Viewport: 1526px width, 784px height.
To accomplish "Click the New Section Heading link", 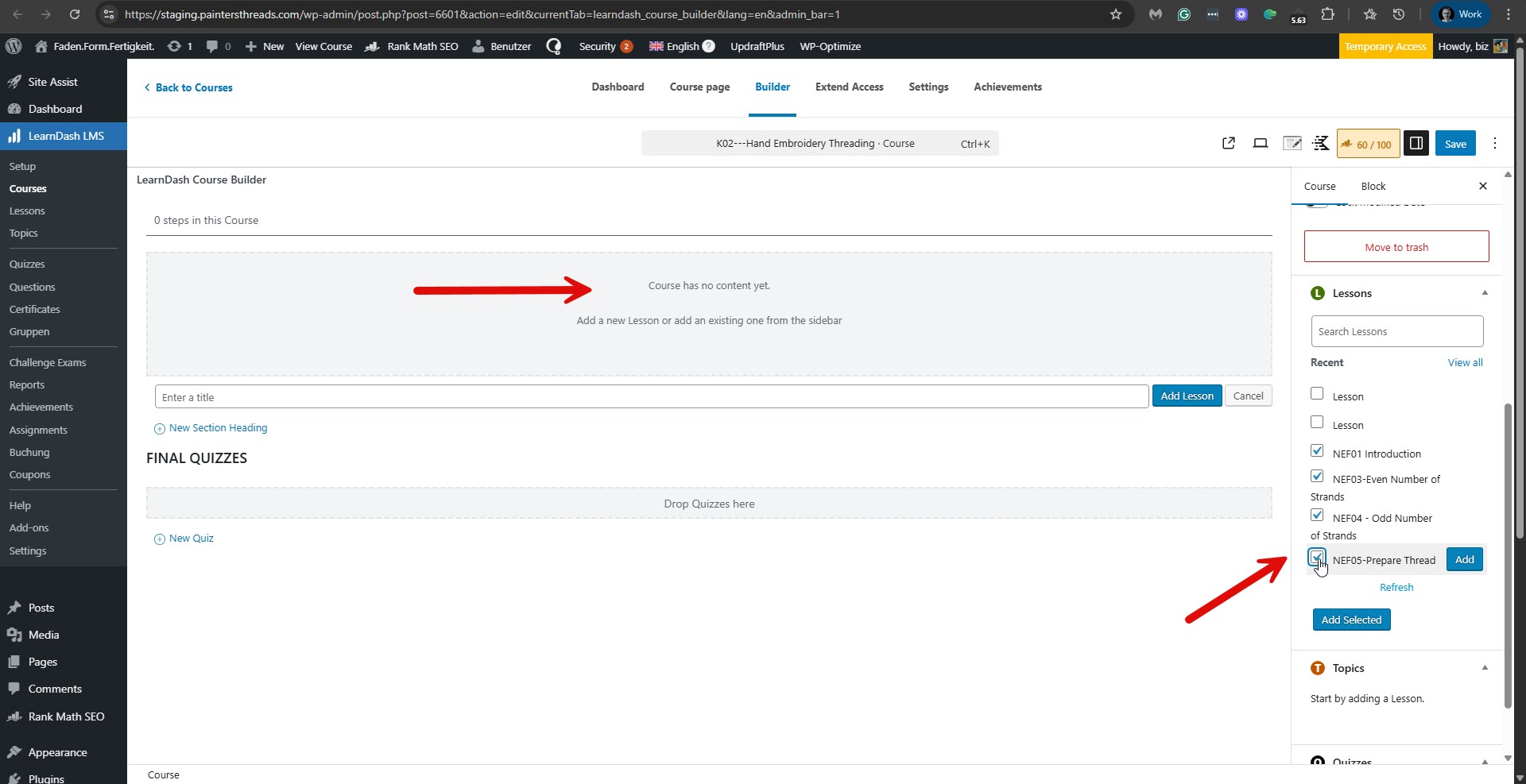I will tap(218, 428).
